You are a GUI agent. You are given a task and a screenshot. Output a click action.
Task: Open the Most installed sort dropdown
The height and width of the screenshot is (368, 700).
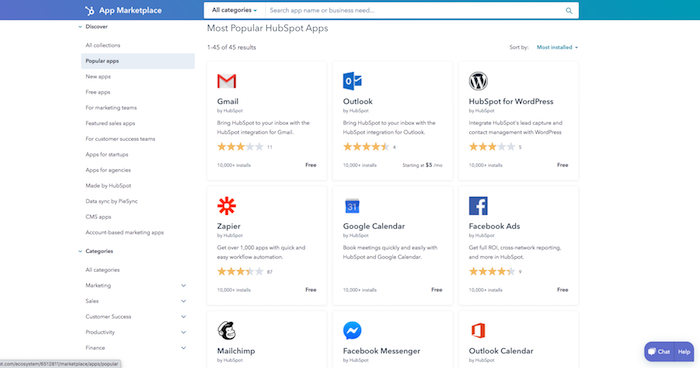[x=557, y=47]
